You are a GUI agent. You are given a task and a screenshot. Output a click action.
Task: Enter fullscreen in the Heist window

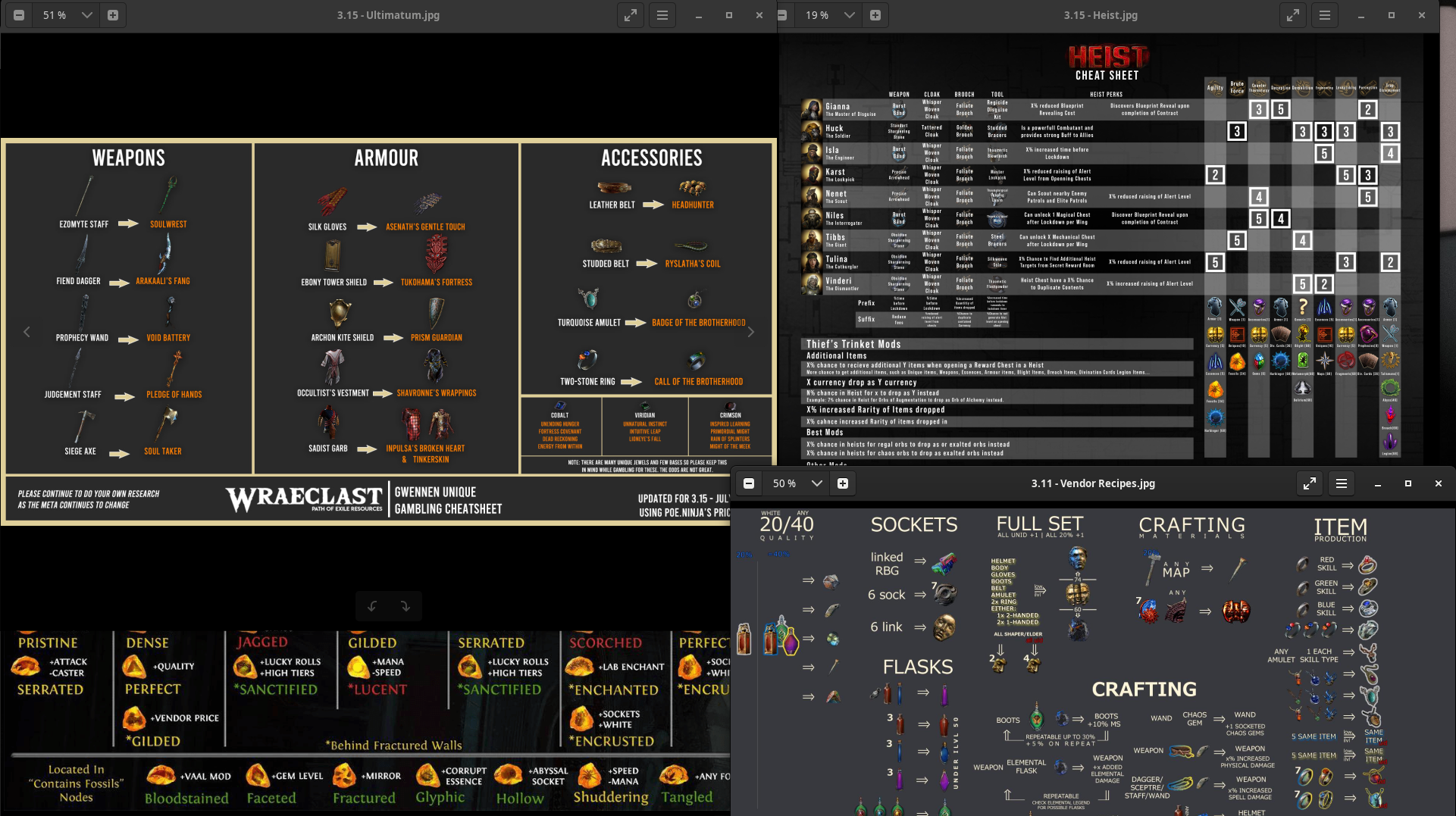[1293, 15]
